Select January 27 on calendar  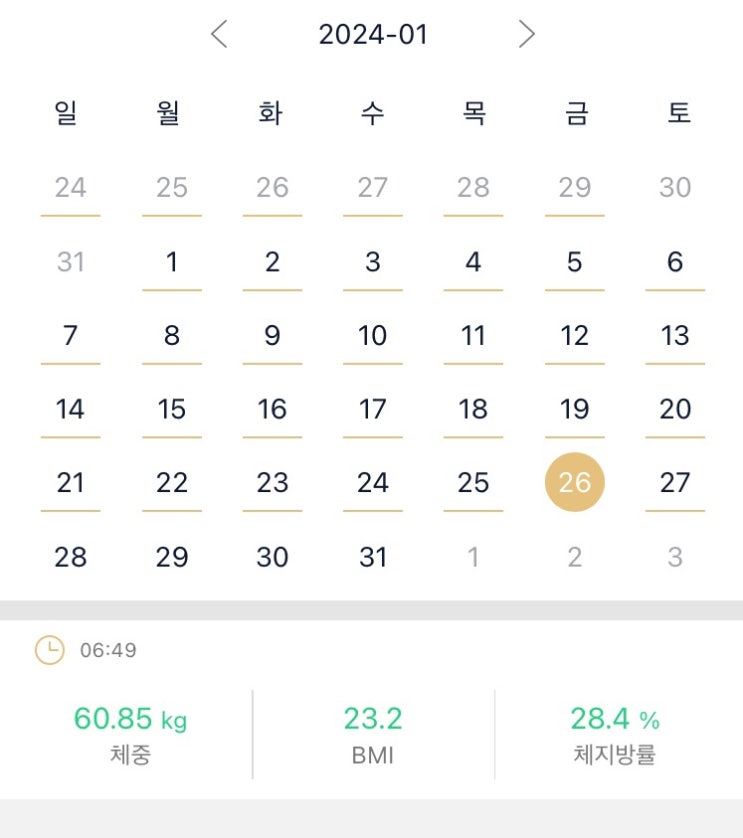coord(675,483)
